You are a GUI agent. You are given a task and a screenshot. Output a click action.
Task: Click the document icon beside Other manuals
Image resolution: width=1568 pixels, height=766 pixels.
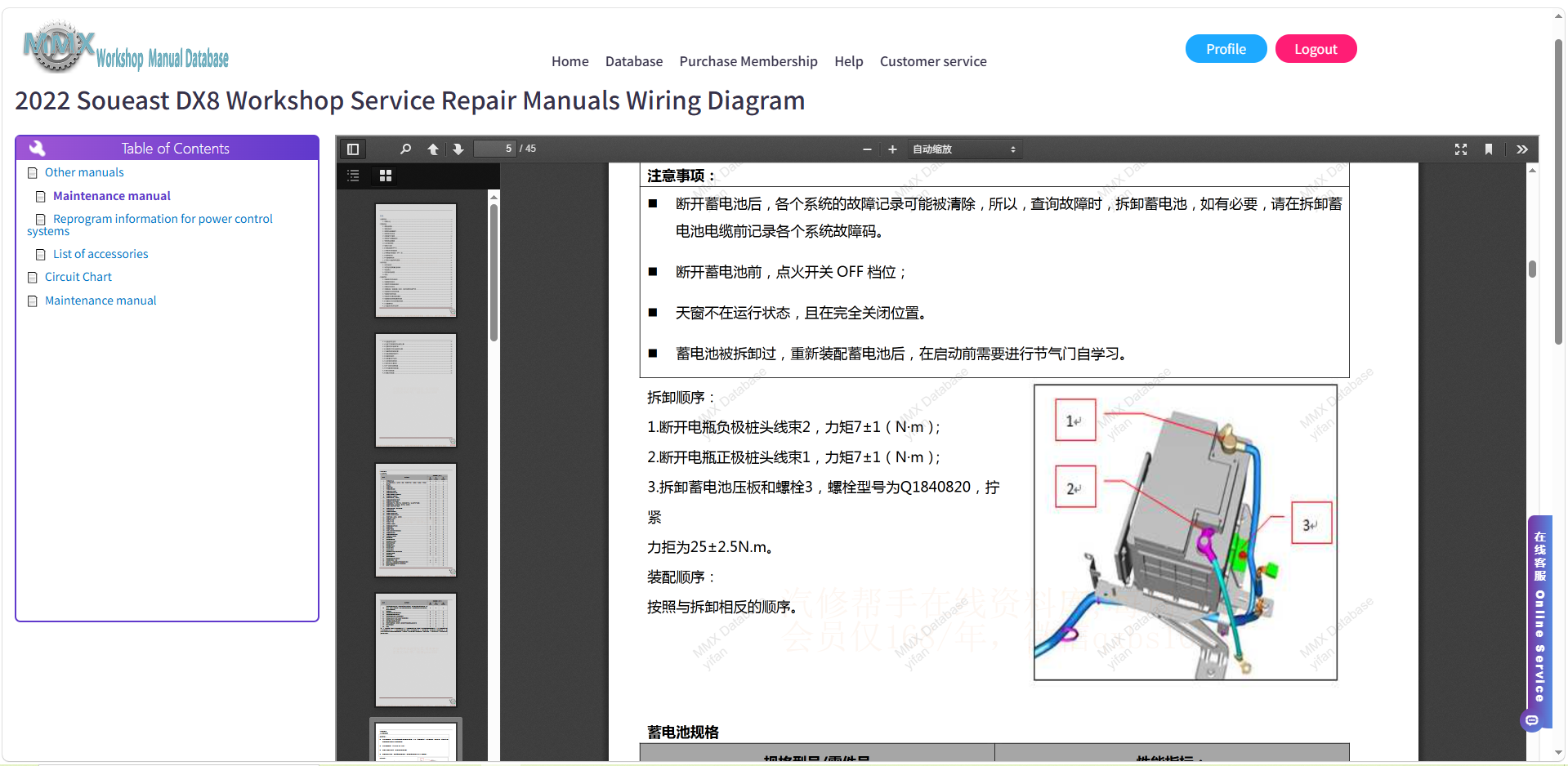(33, 173)
